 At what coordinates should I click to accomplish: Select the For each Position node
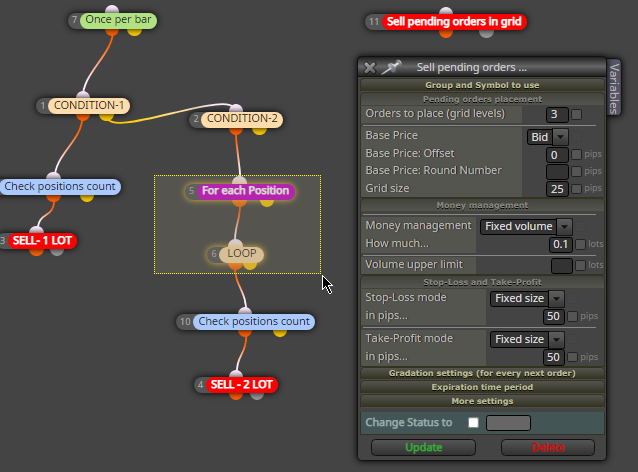click(245, 190)
